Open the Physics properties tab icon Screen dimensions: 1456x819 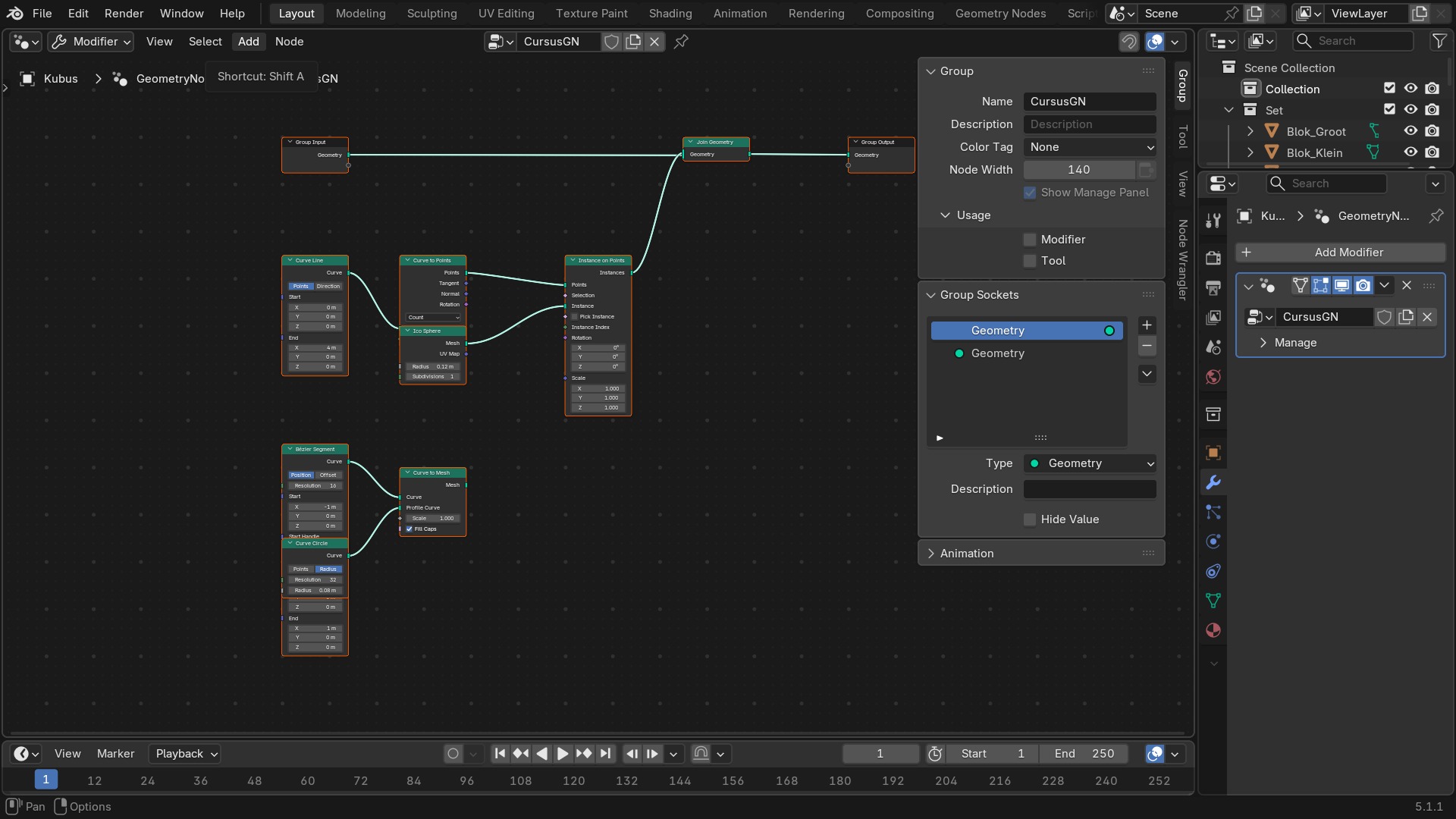(x=1213, y=541)
